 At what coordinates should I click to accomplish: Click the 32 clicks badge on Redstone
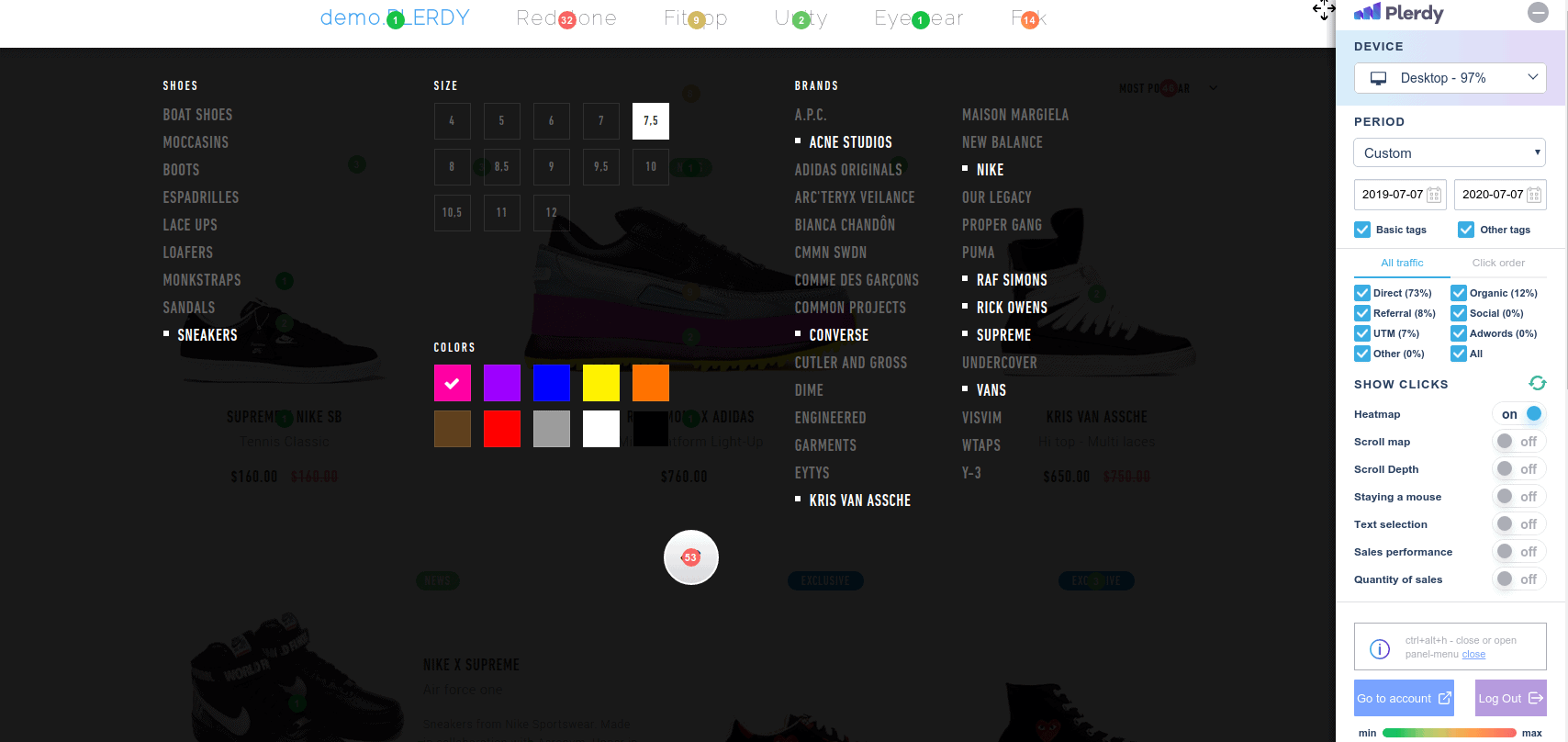[x=567, y=19]
